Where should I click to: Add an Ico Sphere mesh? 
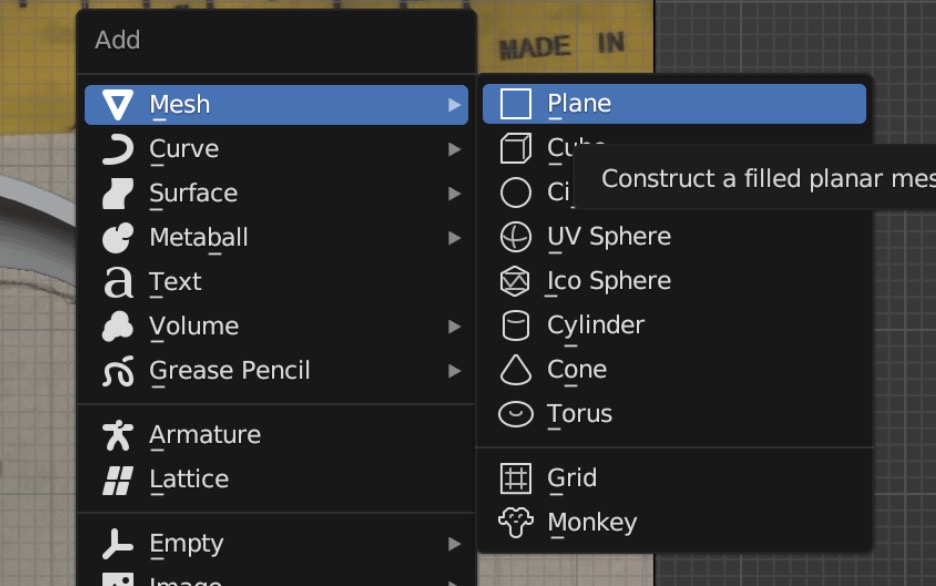(x=674, y=281)
